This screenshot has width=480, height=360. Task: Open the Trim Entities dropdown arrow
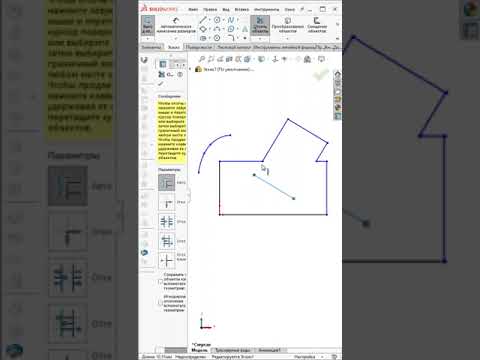coord(260,39)
